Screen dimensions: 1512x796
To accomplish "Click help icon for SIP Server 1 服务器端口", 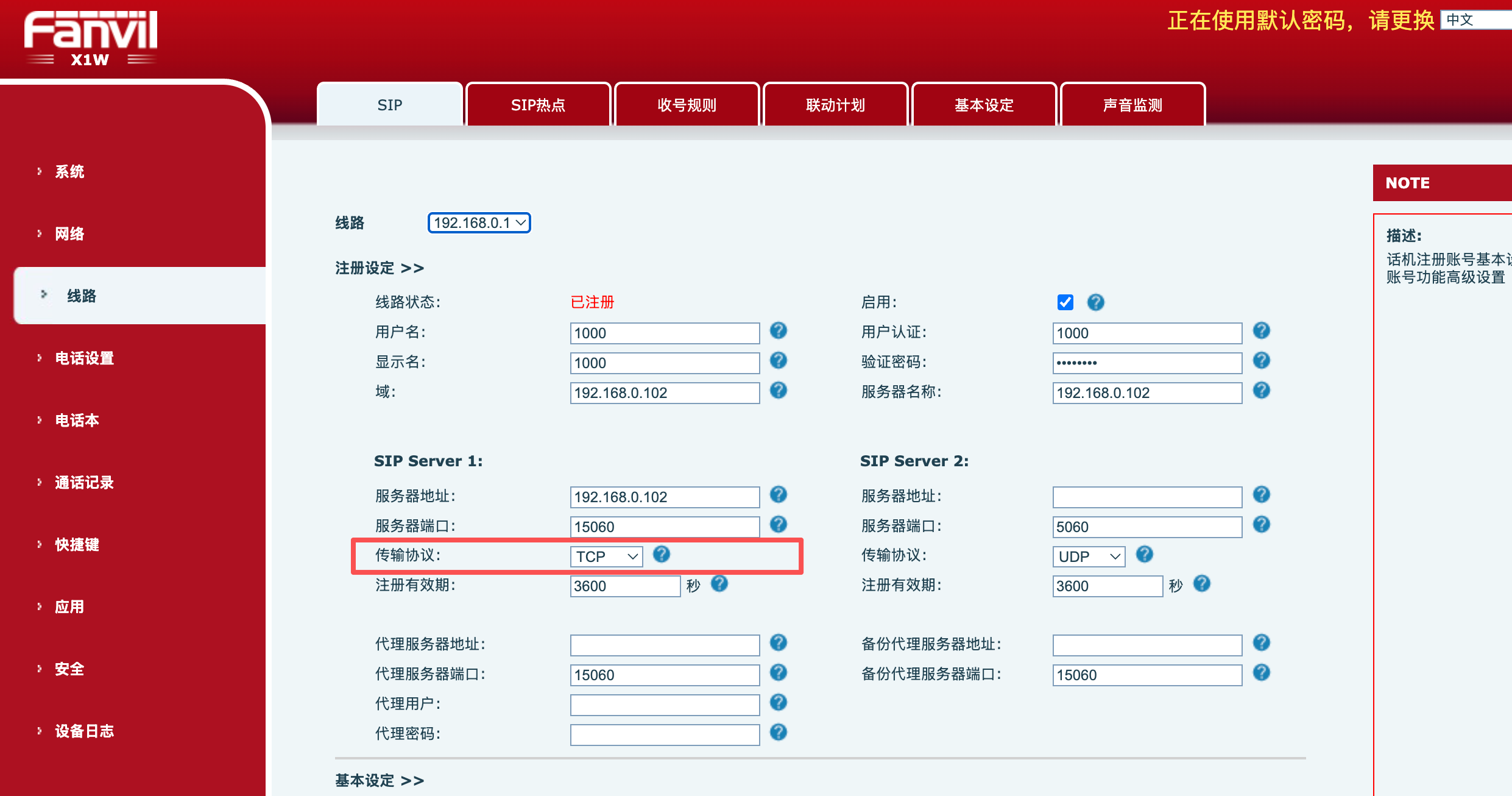I will (x=779, y=525).
